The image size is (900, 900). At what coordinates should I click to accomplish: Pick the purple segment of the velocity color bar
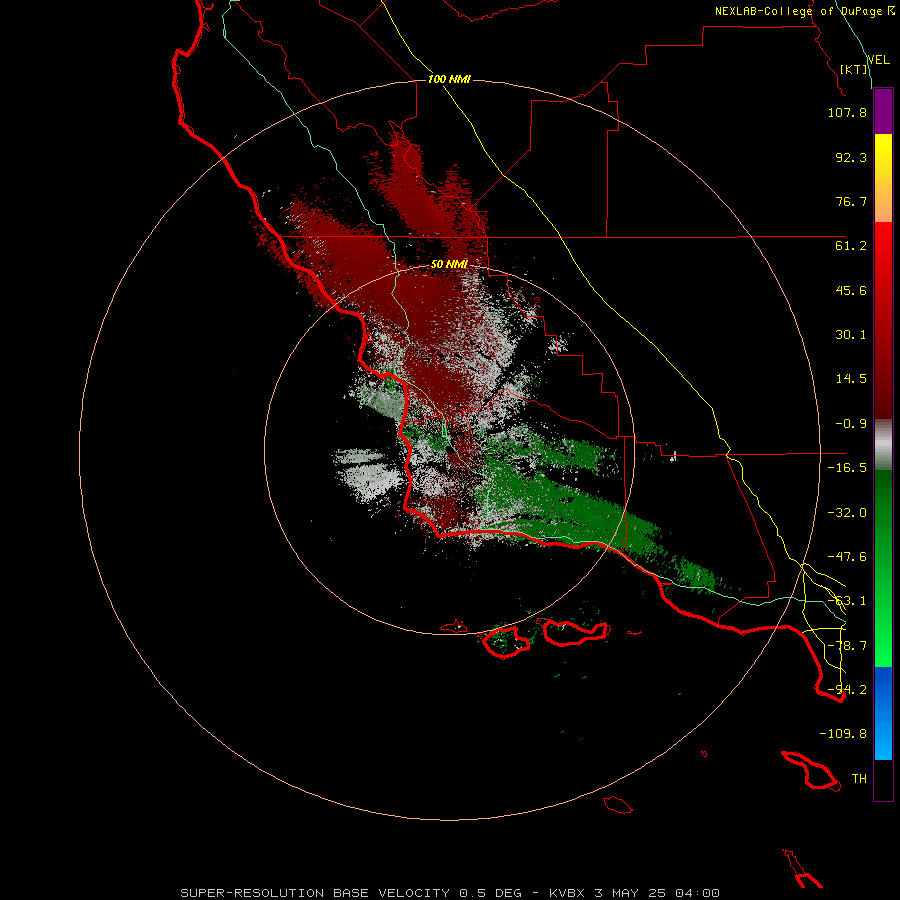pyautogui.click(x=883, y=111)
